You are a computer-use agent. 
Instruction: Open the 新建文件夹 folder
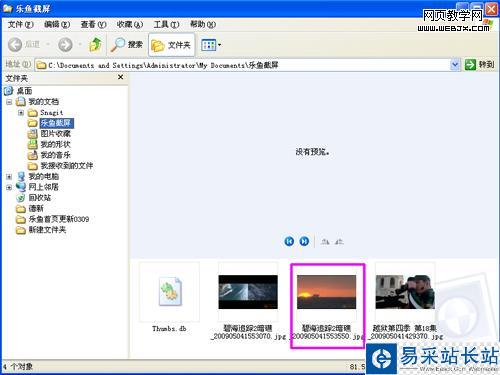[47, 230]
